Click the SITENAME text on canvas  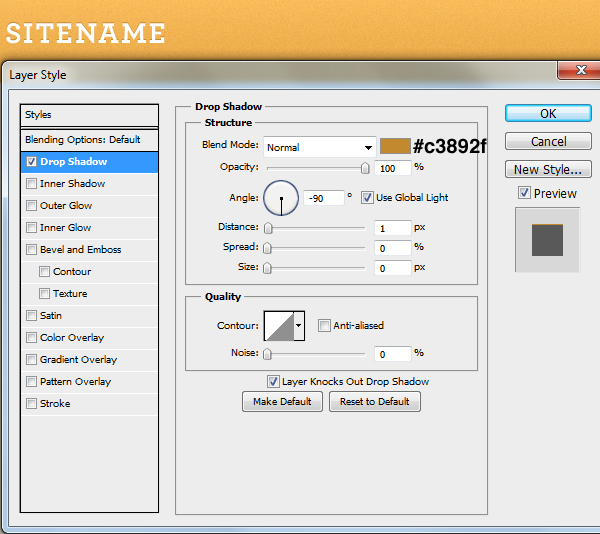point(86,33)
